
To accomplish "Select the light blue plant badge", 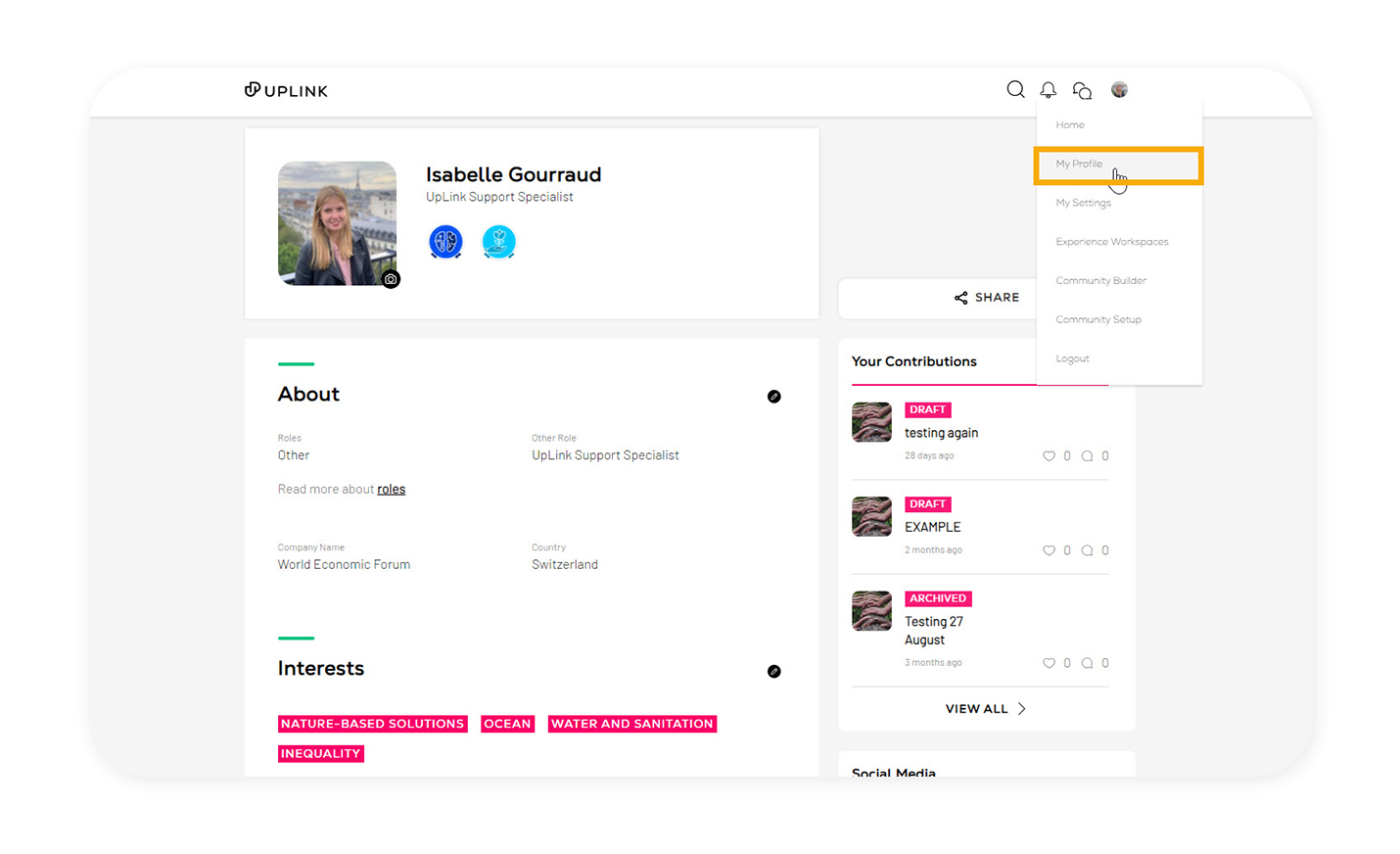I will (498, 241).
